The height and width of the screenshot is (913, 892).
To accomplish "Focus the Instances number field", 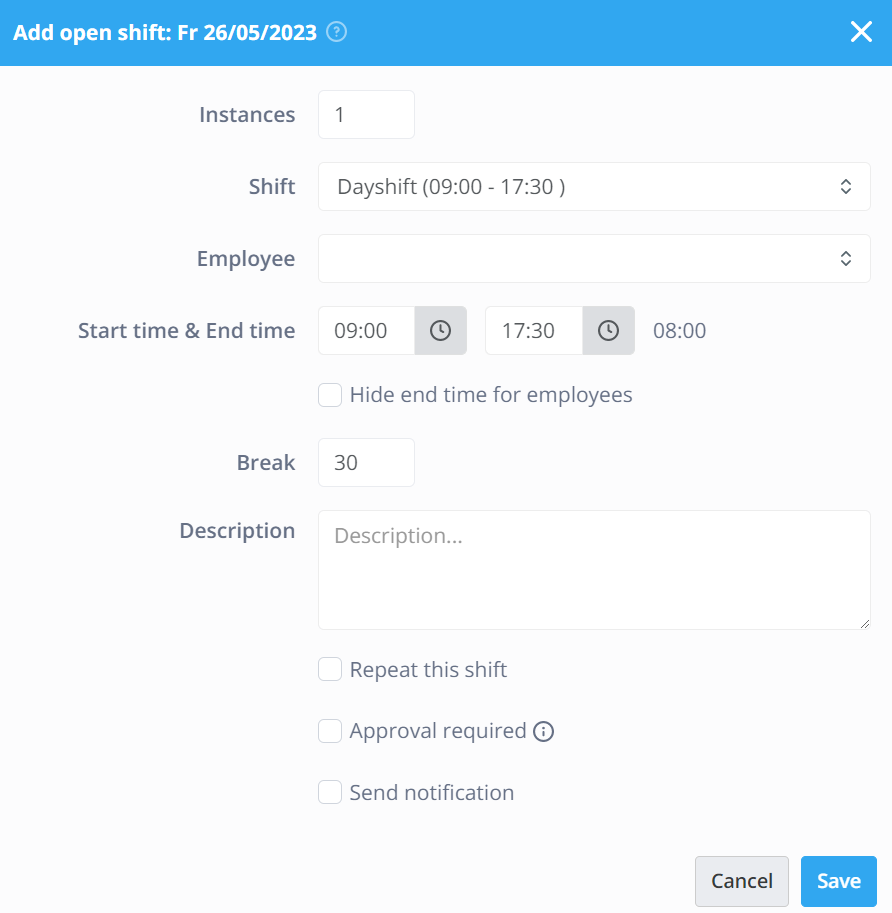I will [366, 115].
